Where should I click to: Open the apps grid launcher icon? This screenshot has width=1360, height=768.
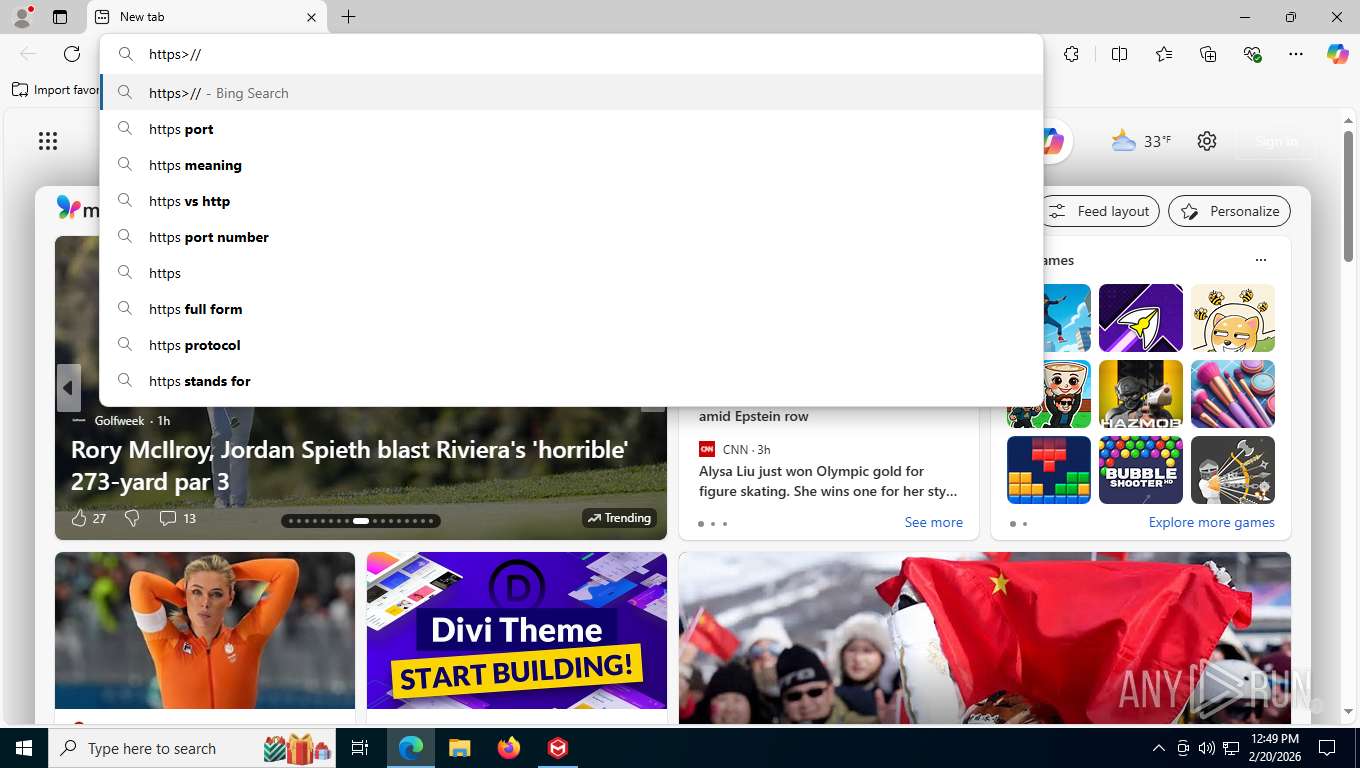click(x=48, y=141)
